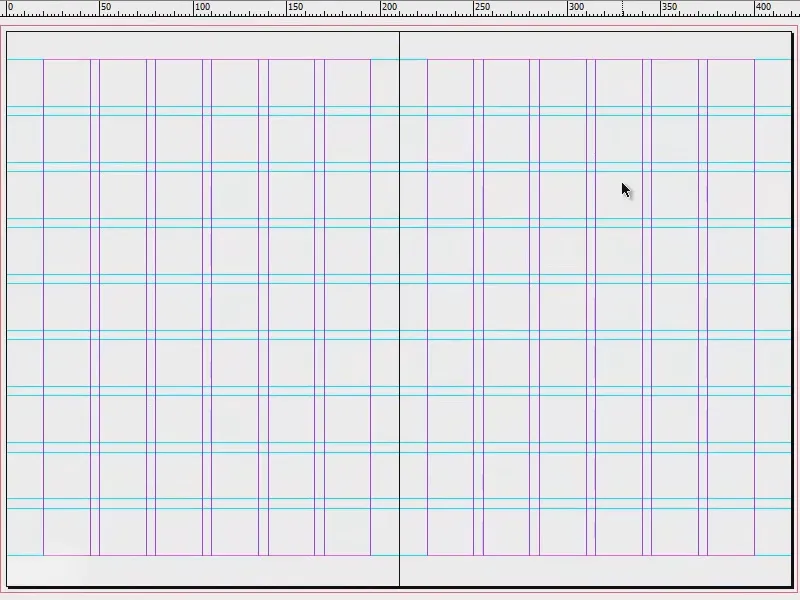
Task: Click the bottom-right corner of the right page
Action: (790, 588)
